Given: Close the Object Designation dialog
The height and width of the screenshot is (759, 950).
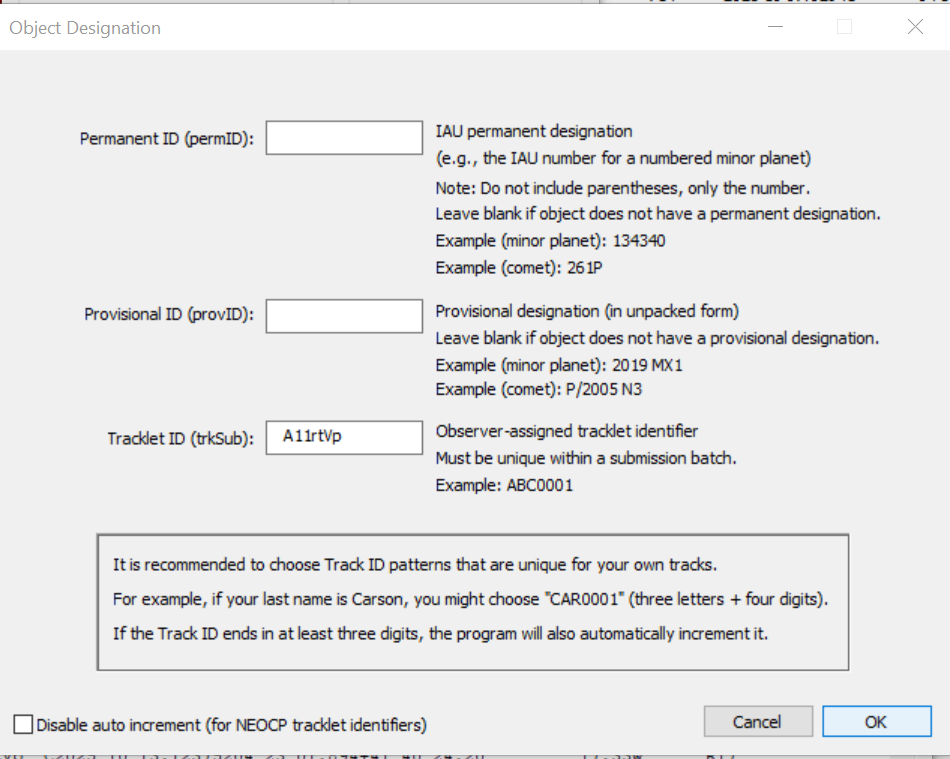Looking at the screenshot, I should tap(915, 27).
